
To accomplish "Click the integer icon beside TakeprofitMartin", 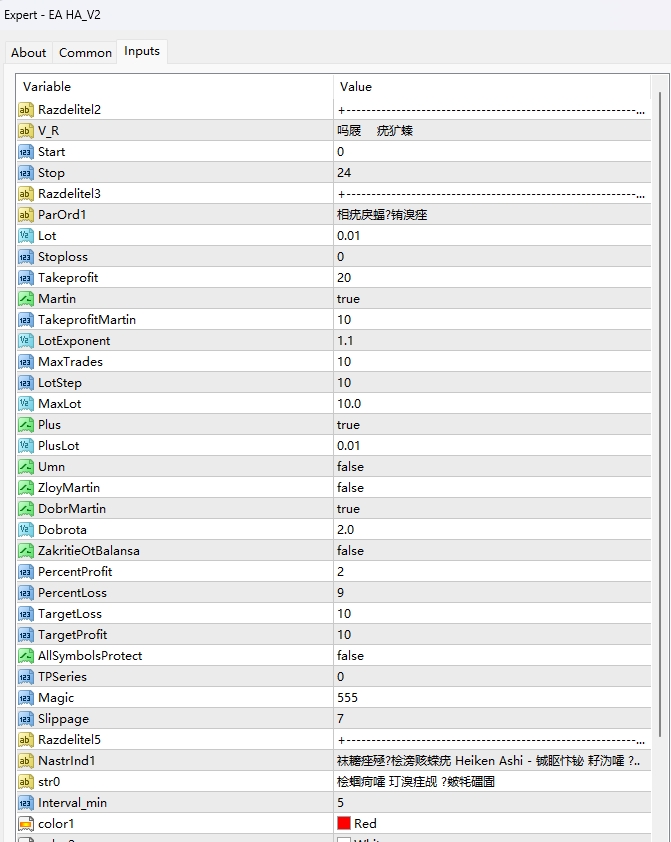I will (x=26, y=320).
